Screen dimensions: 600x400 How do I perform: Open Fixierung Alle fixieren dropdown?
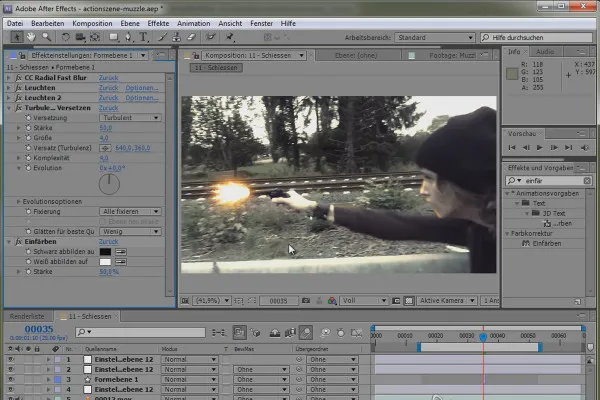click(x=130, y=211)
